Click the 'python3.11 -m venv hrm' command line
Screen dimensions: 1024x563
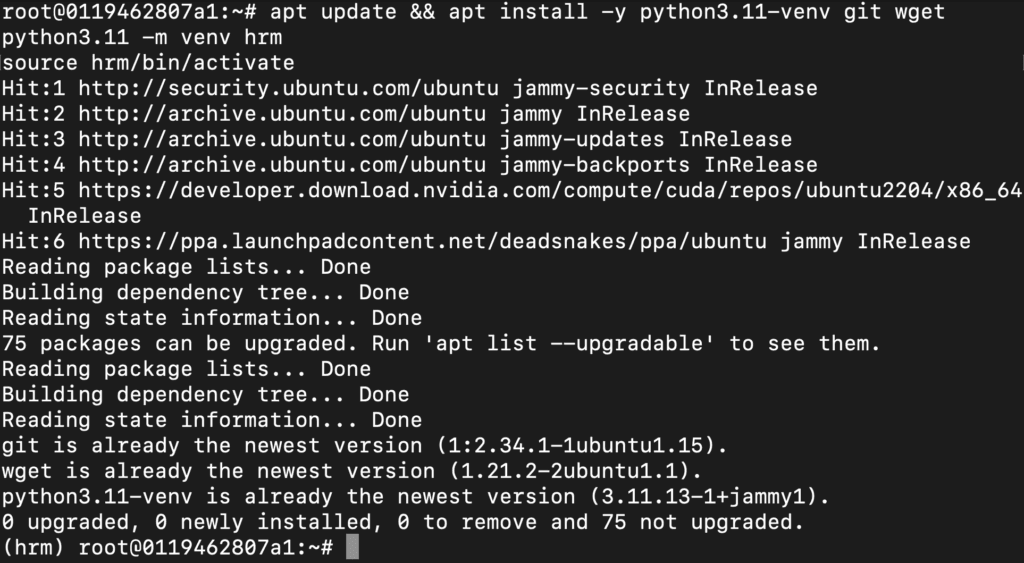click(x=142, y=37)
